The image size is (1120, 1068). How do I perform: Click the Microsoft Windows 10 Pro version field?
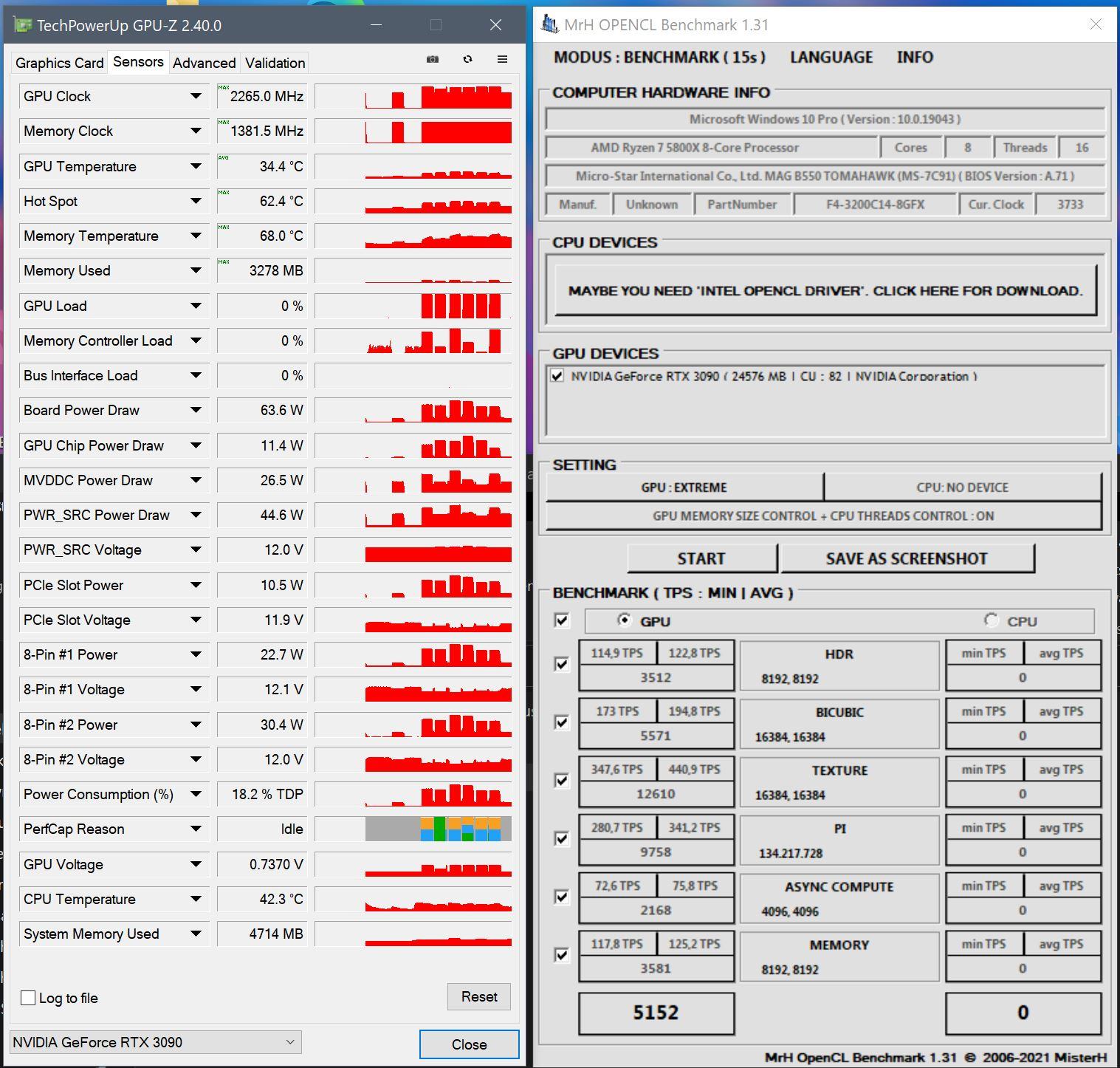825,119
